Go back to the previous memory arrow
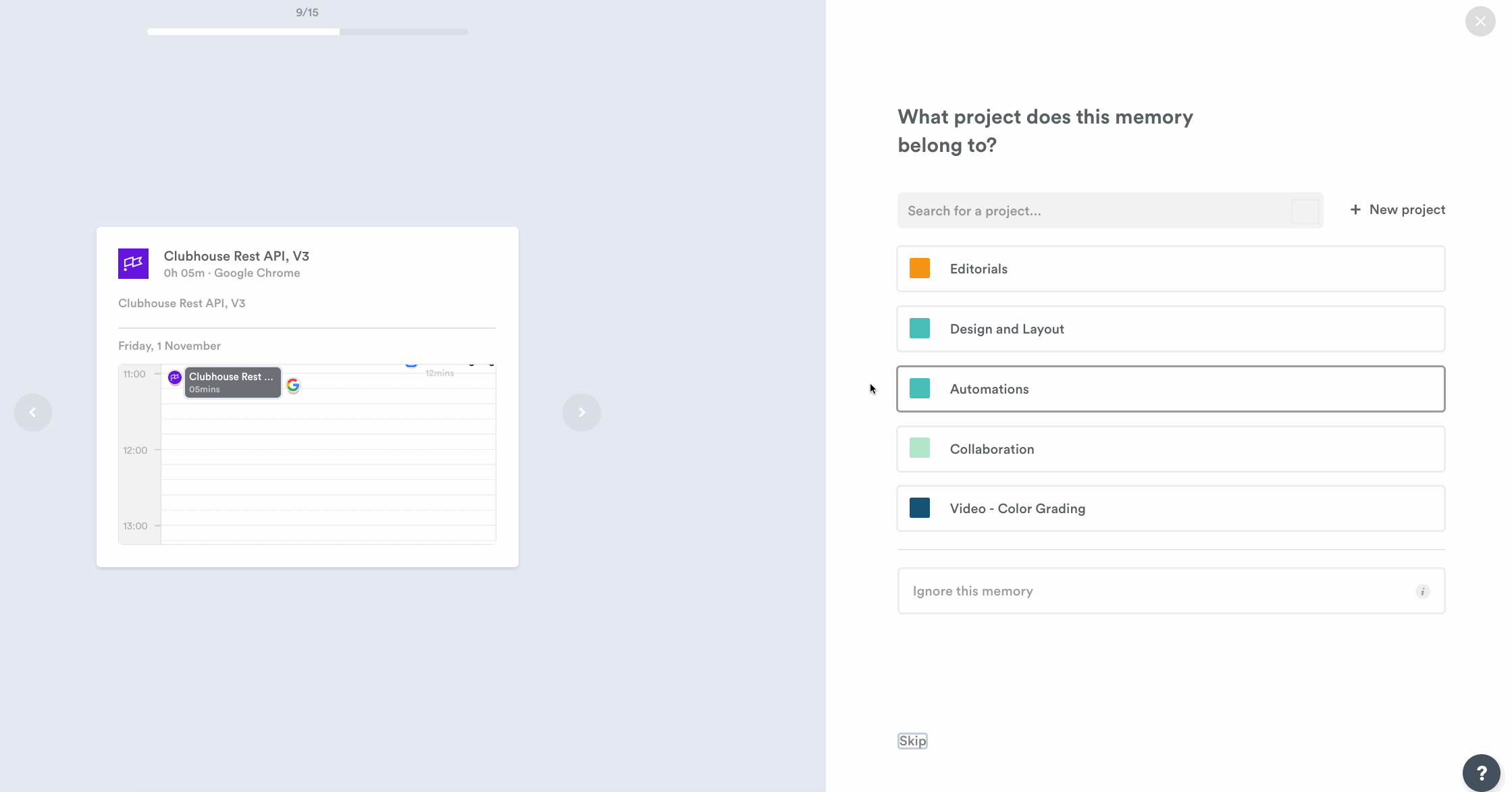 [33, 413]
